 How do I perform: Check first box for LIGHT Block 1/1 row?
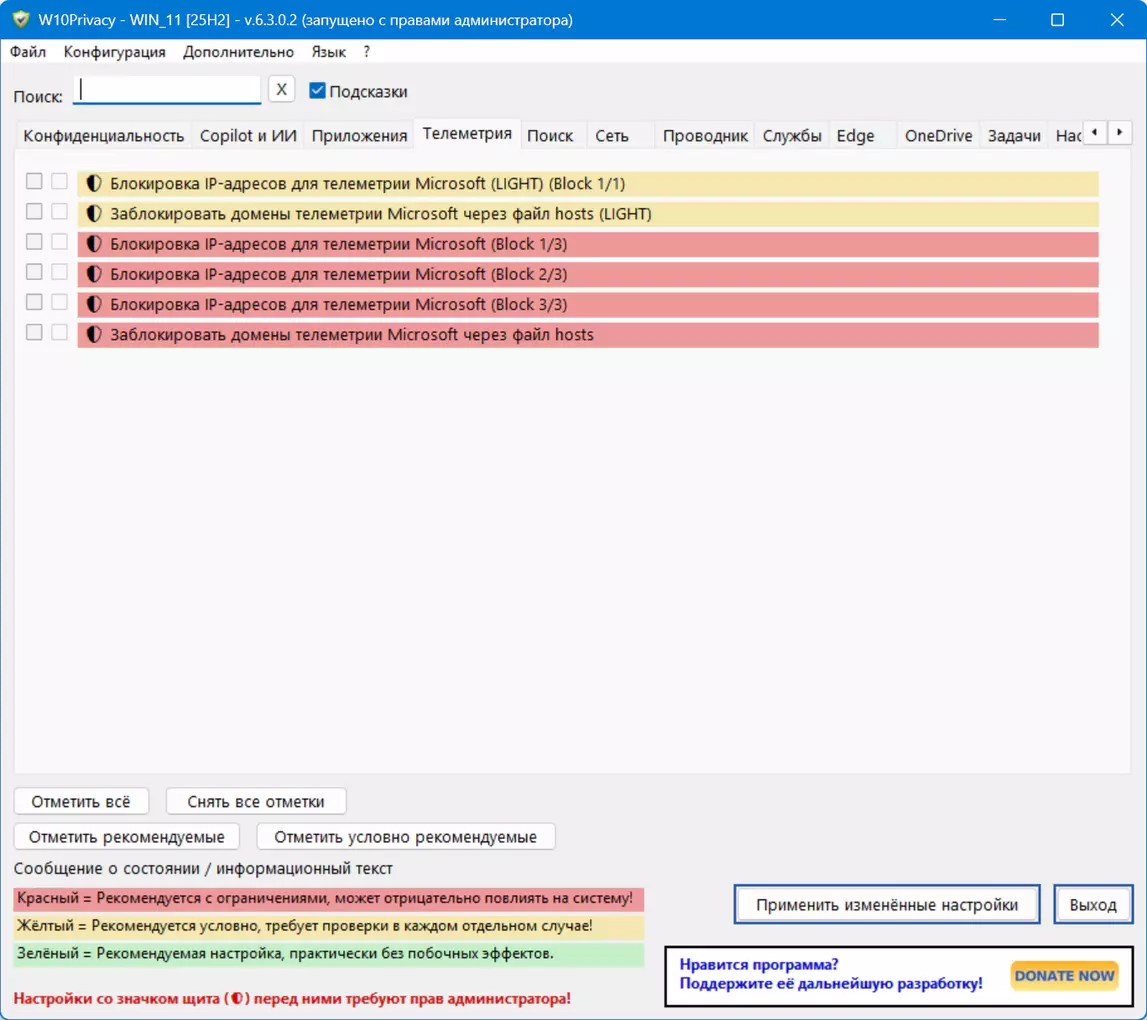pyautogui.click(x=34, y=181)
